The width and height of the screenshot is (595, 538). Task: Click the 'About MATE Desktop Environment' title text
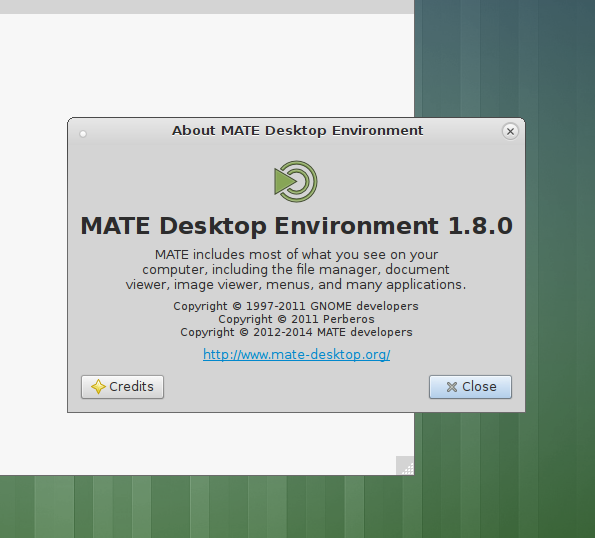298,131
